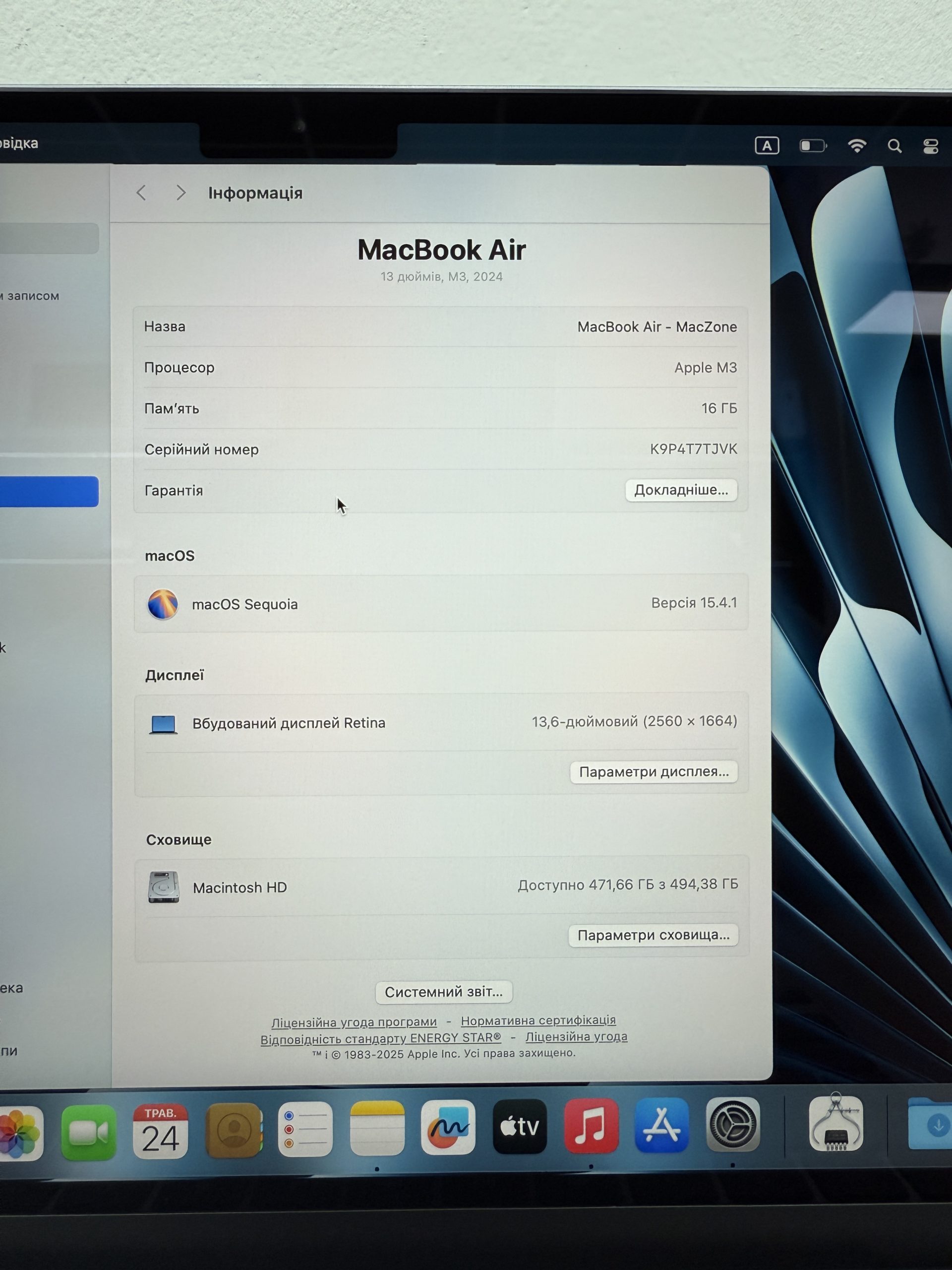Click Докладніше warranty button
952x1270 pixels.
pos(681,490)
